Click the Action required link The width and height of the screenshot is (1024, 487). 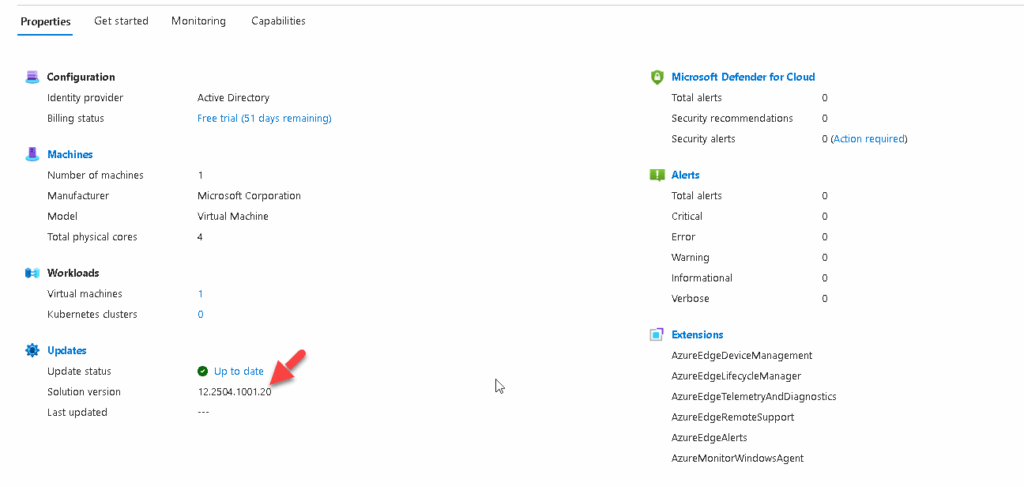tap(869, 139)
